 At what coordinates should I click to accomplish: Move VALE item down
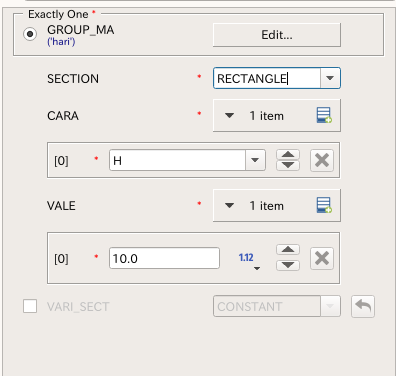[288, 265]
